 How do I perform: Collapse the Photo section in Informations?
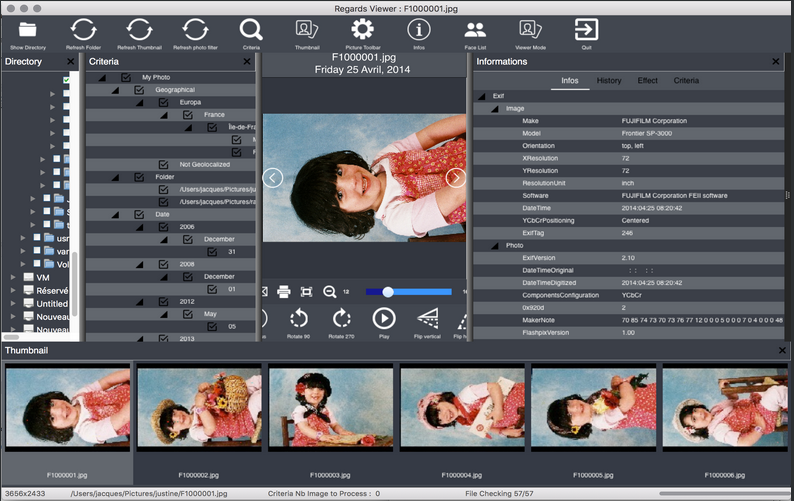(495, 246)
